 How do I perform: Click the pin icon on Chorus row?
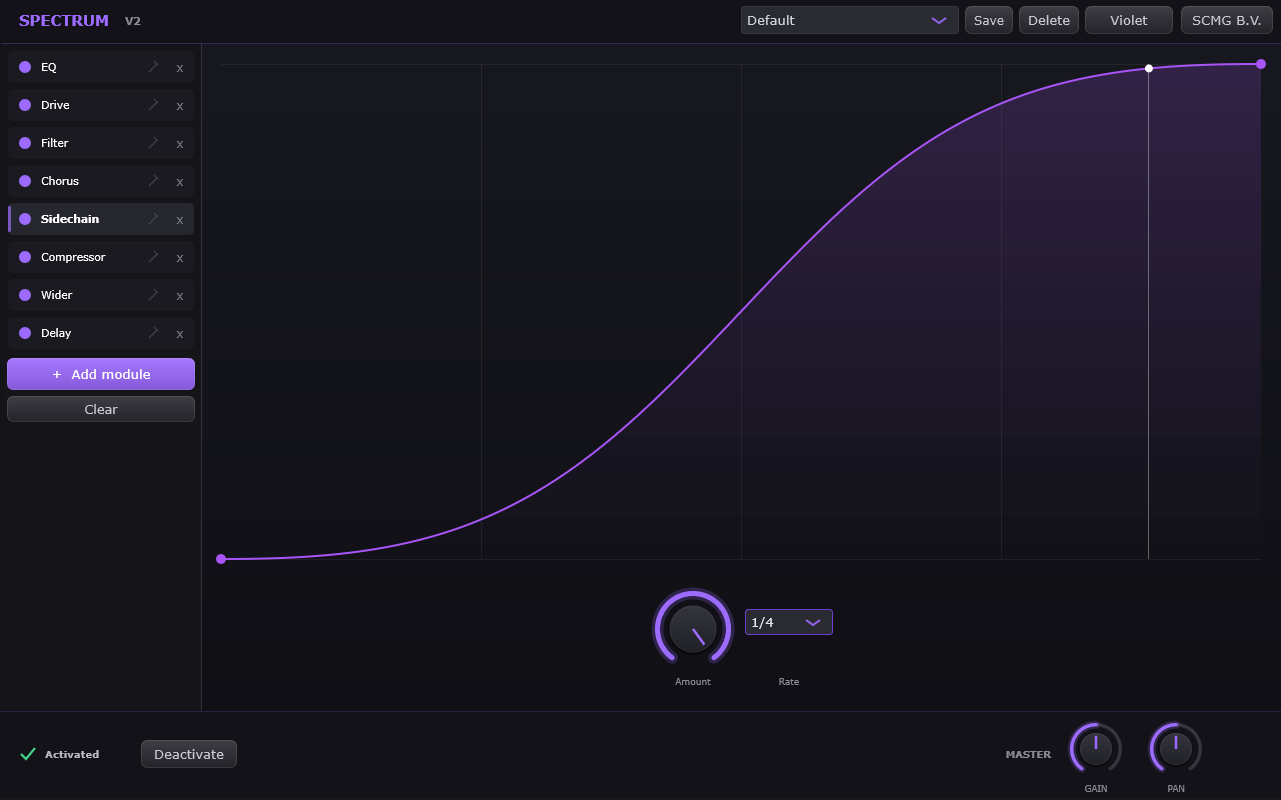coord(153,181)
